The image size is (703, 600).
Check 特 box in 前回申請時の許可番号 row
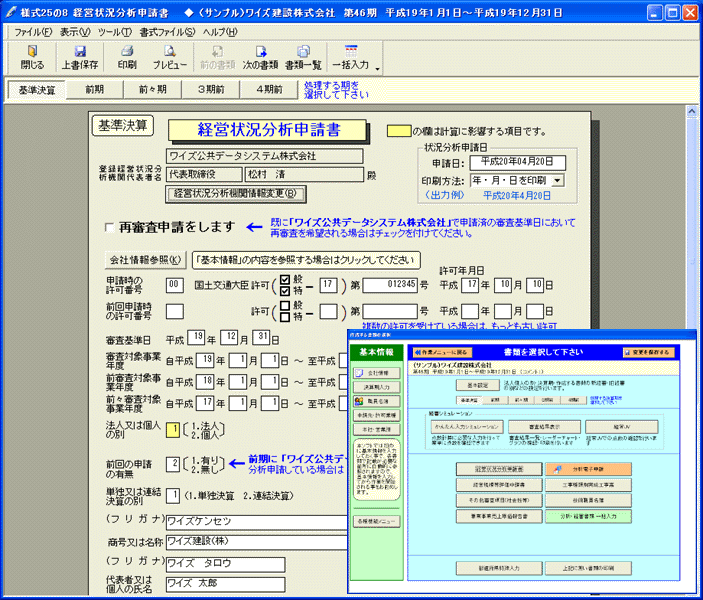(285, 317)
